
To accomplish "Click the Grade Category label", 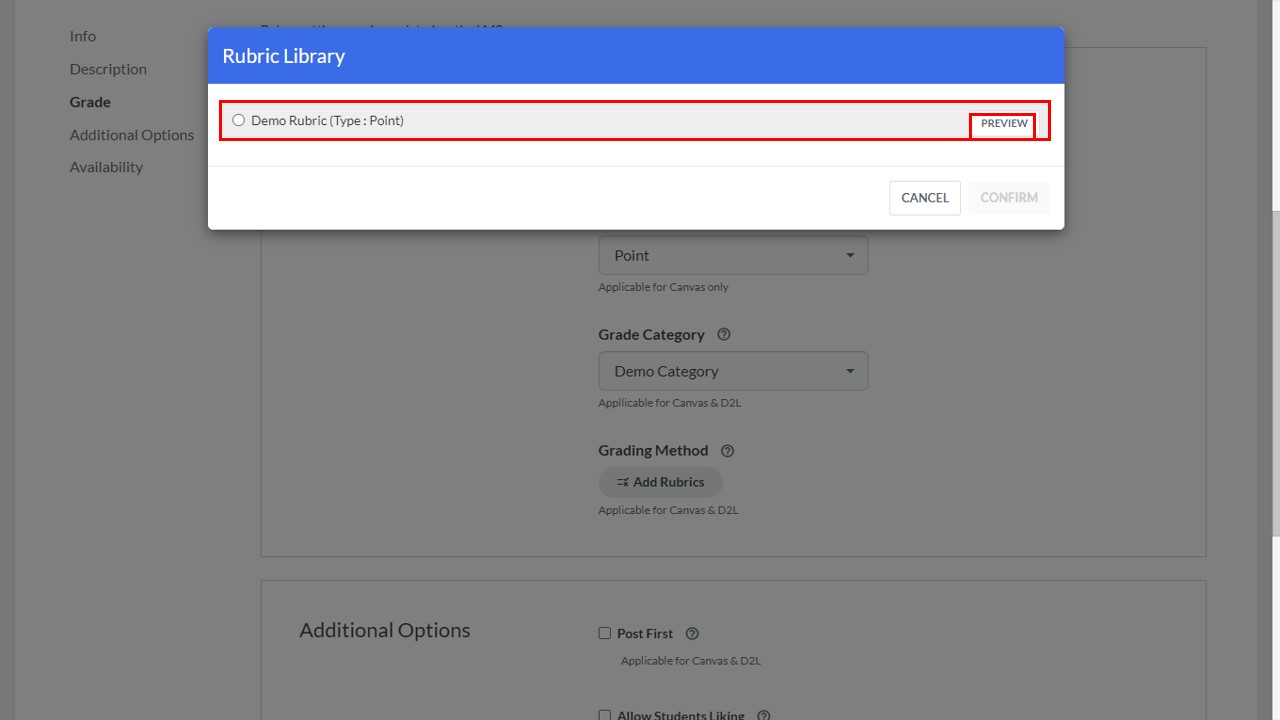I will (651, 335).
